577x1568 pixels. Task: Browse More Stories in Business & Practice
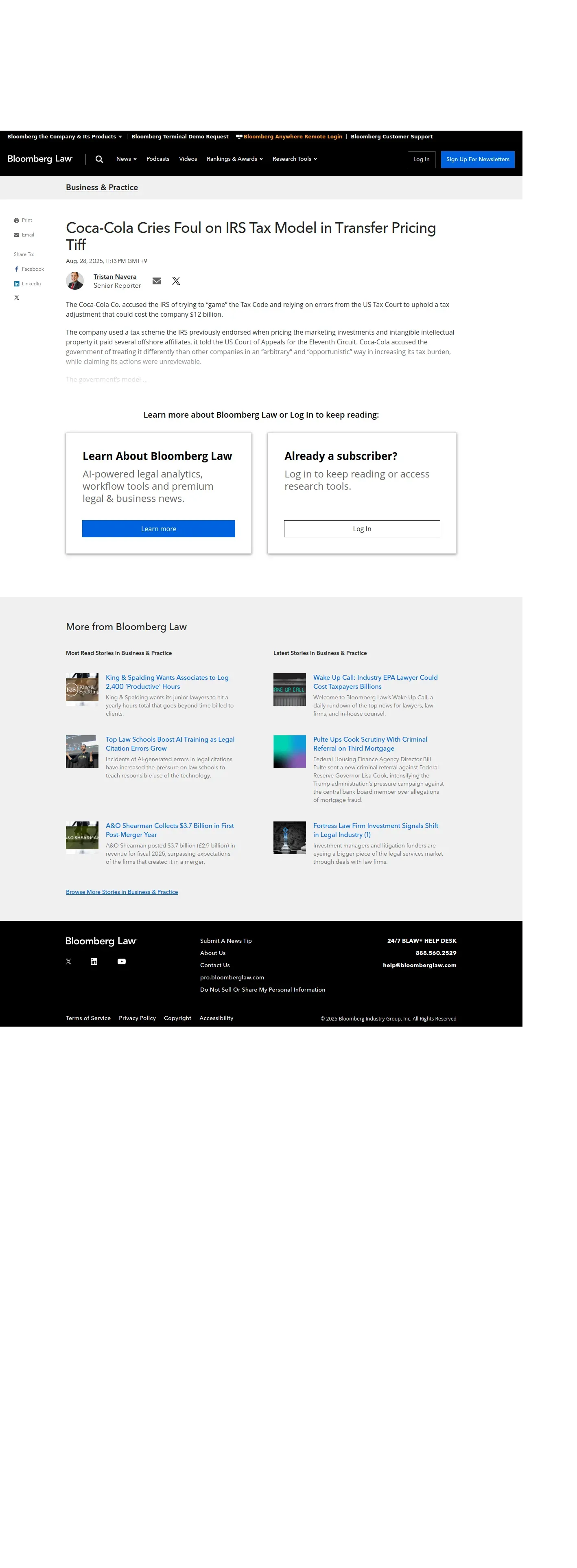(x=122, y=892)
